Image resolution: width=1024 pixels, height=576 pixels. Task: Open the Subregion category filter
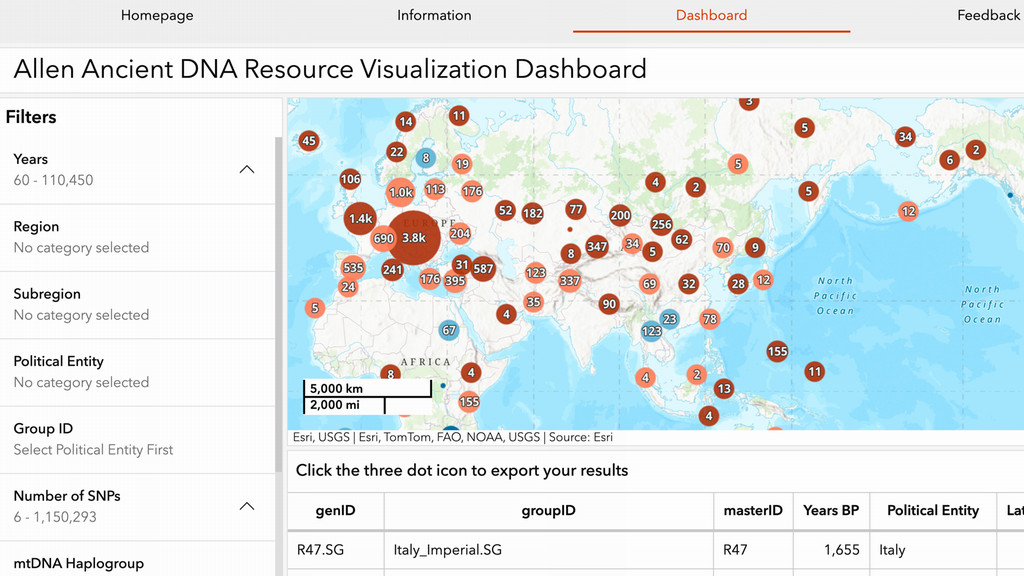pyautogui.click(x=138, y=304)
